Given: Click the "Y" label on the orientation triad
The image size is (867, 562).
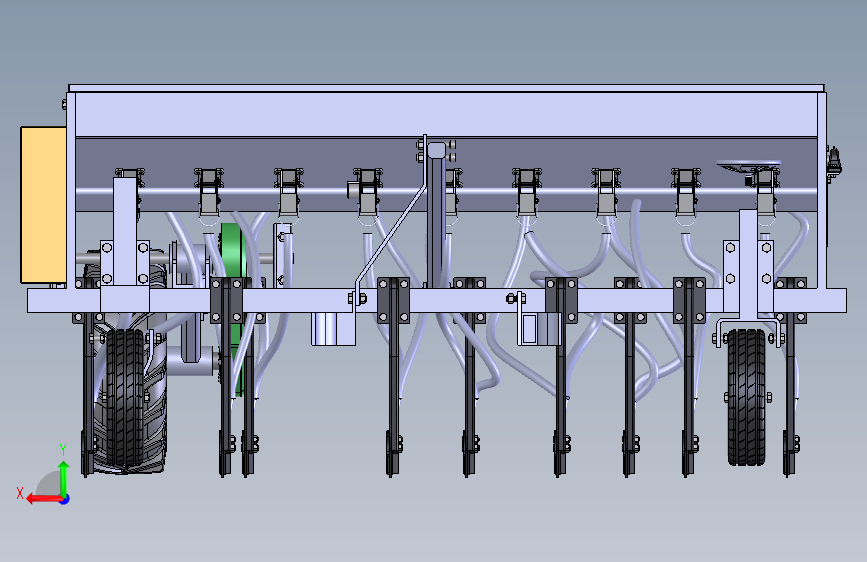Looking at the screenshot, I should point(63,450).
